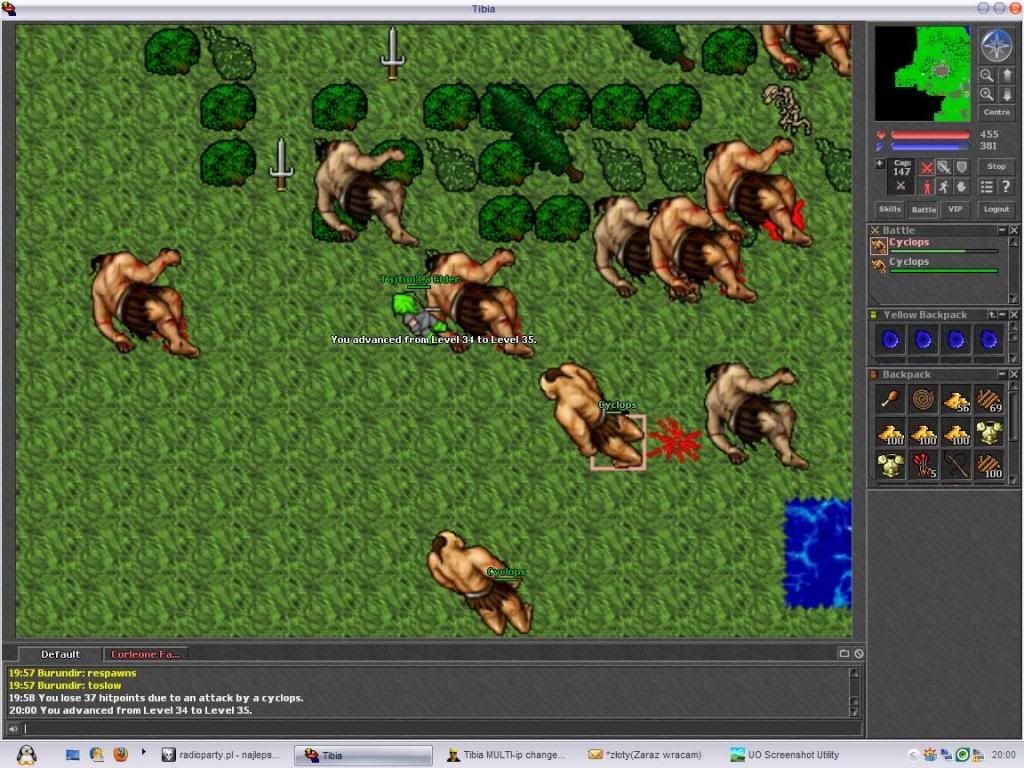Select the stack of 69 spears
Screen dimensions: 1024x768
(x=989, y=399)
